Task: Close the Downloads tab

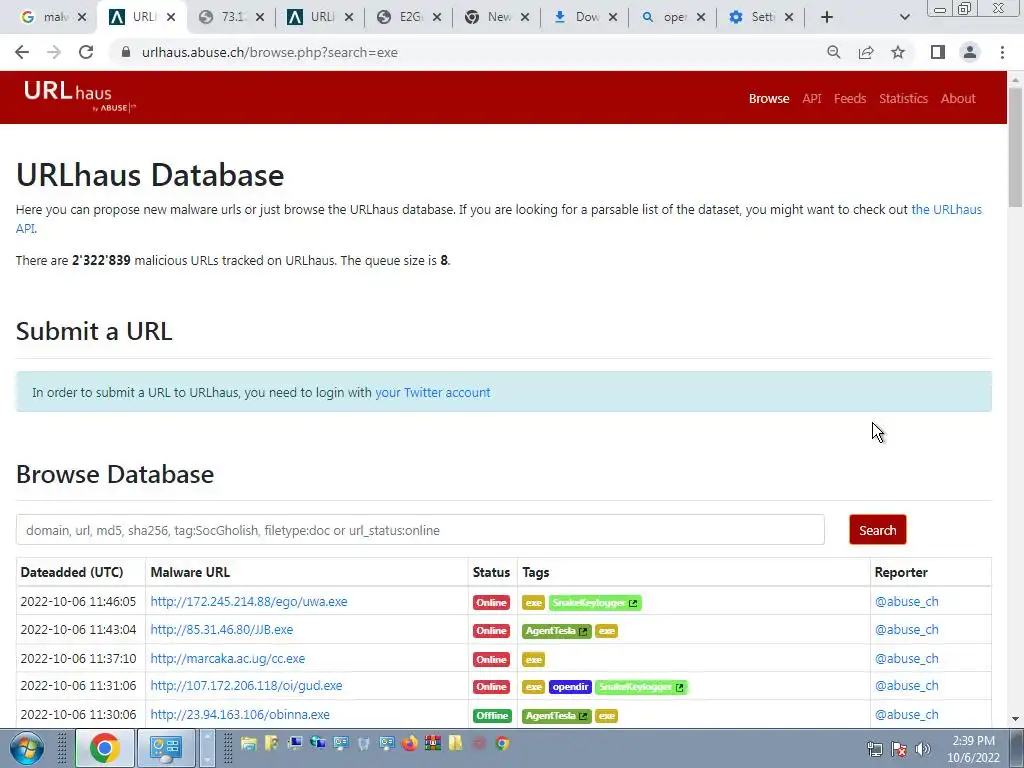Action: pos(613,17)
